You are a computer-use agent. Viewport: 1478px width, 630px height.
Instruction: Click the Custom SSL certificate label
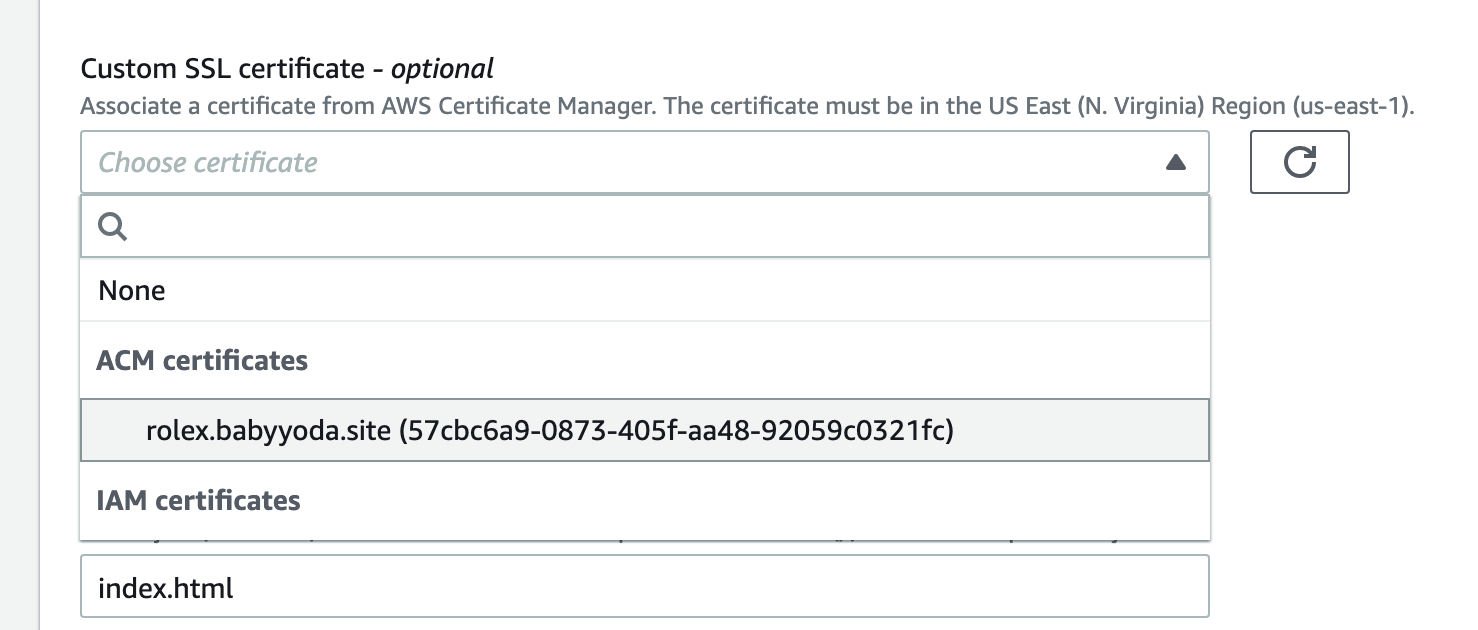222,69
